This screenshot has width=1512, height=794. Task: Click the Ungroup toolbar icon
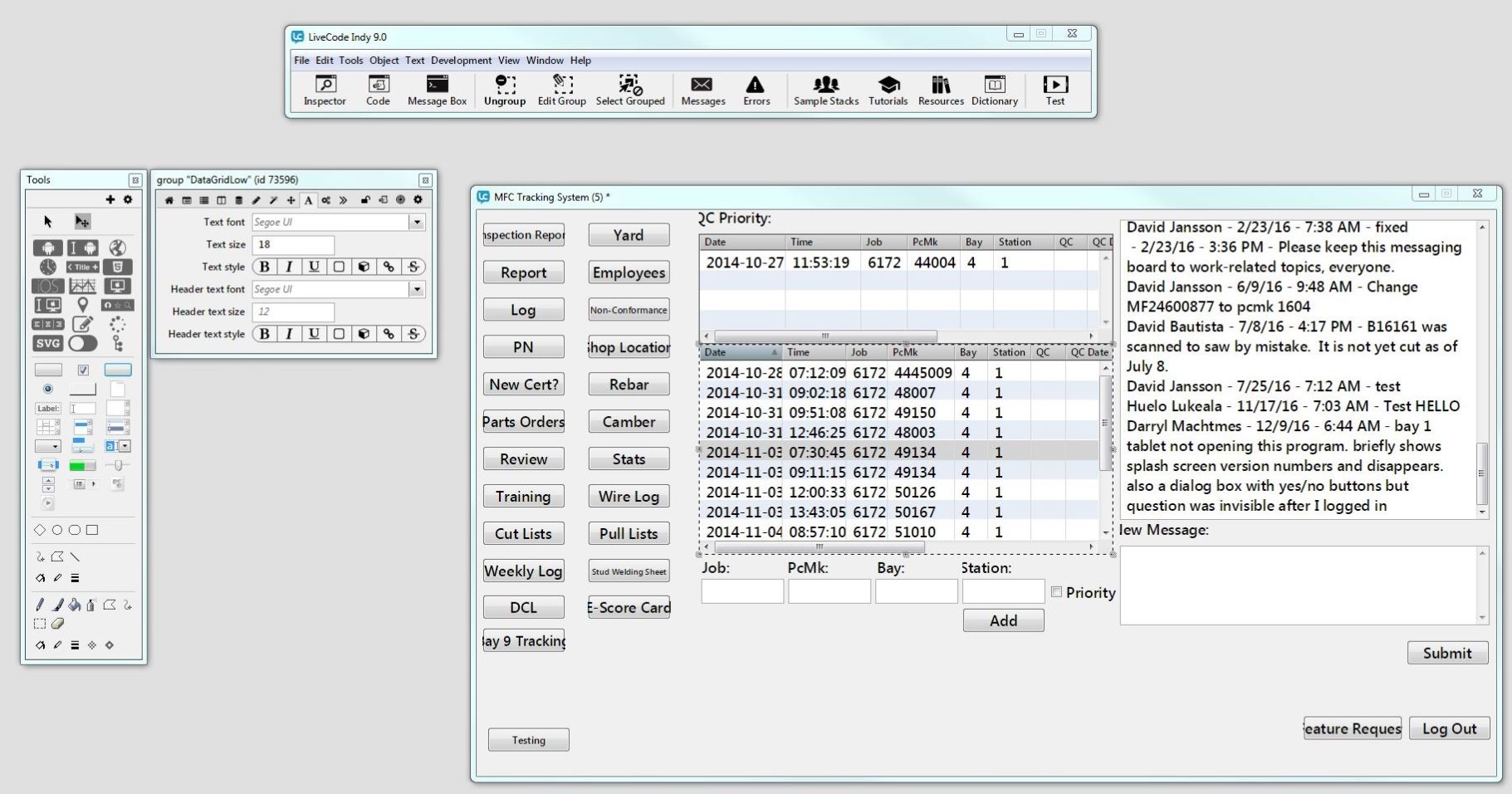tap(505, 91)
